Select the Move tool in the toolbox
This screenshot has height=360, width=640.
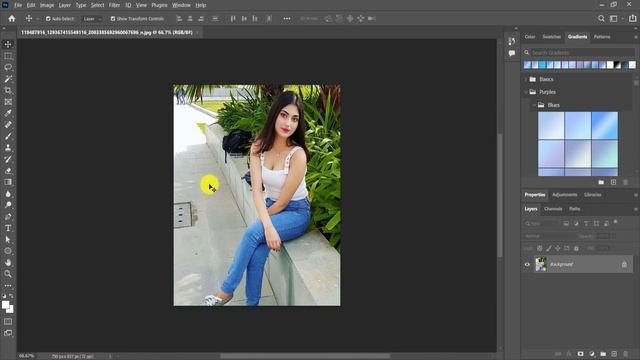(x=8, y=44)
